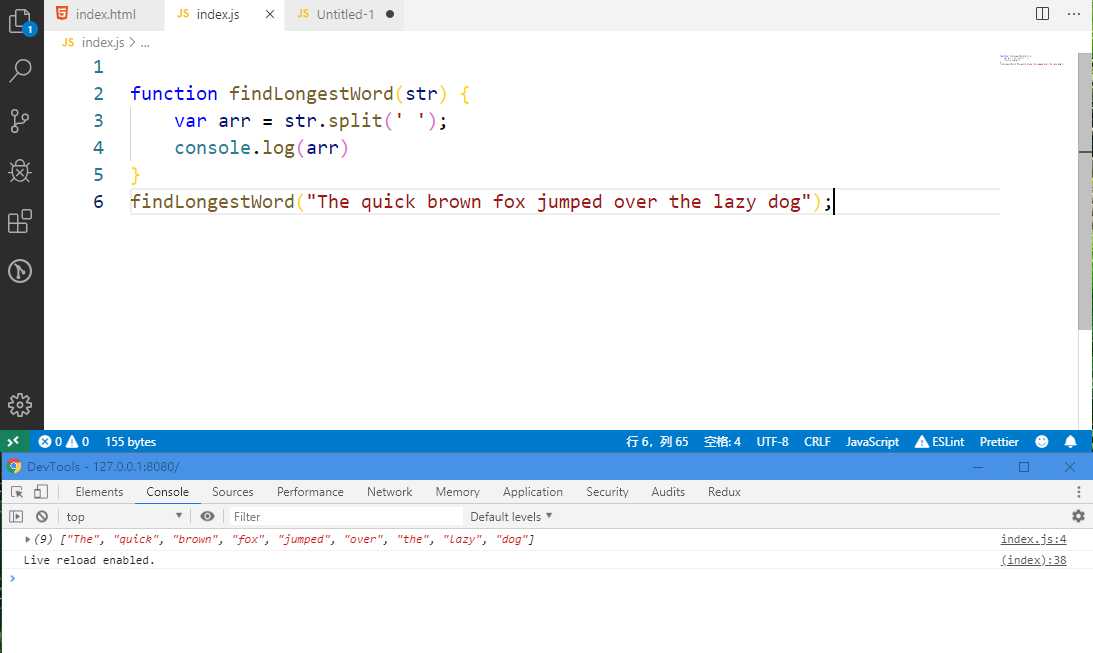Open the Redux panel tab
This screenshot has height=653, width=1093.
[724, 492]
